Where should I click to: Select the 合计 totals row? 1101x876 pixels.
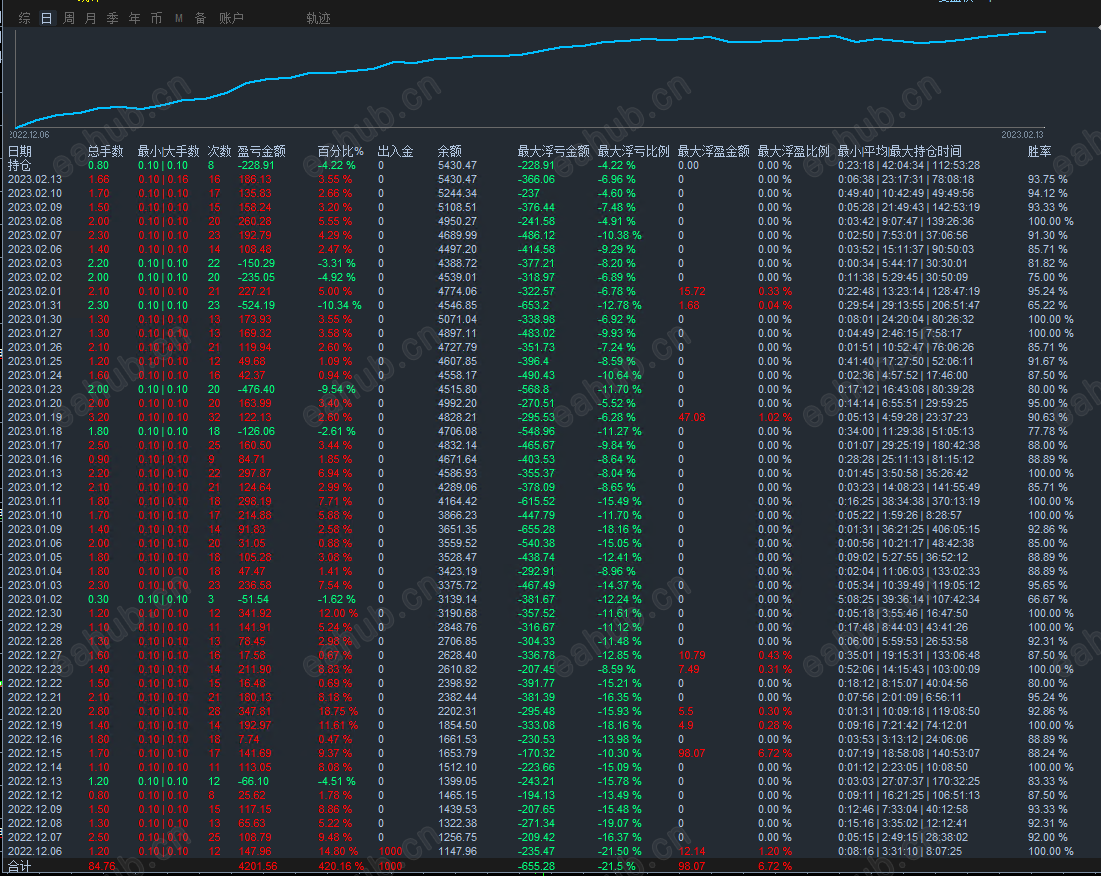(x=19, y=865)
